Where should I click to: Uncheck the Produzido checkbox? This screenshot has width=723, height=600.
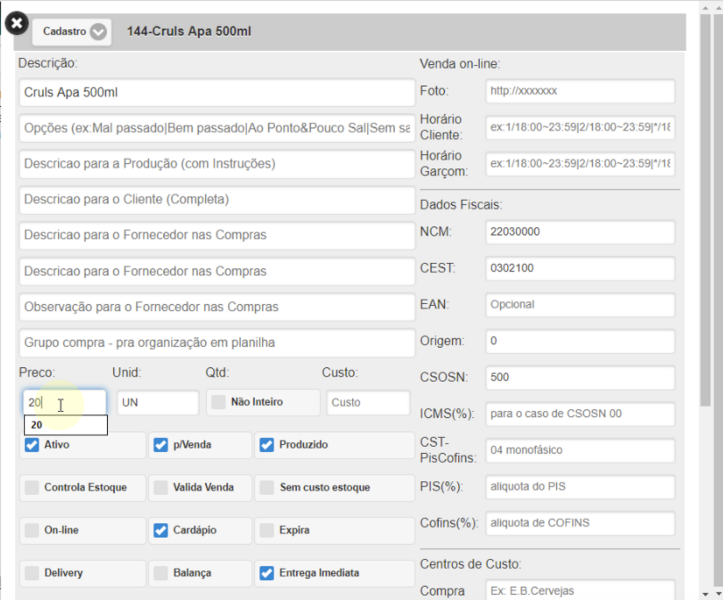(267, 445)
